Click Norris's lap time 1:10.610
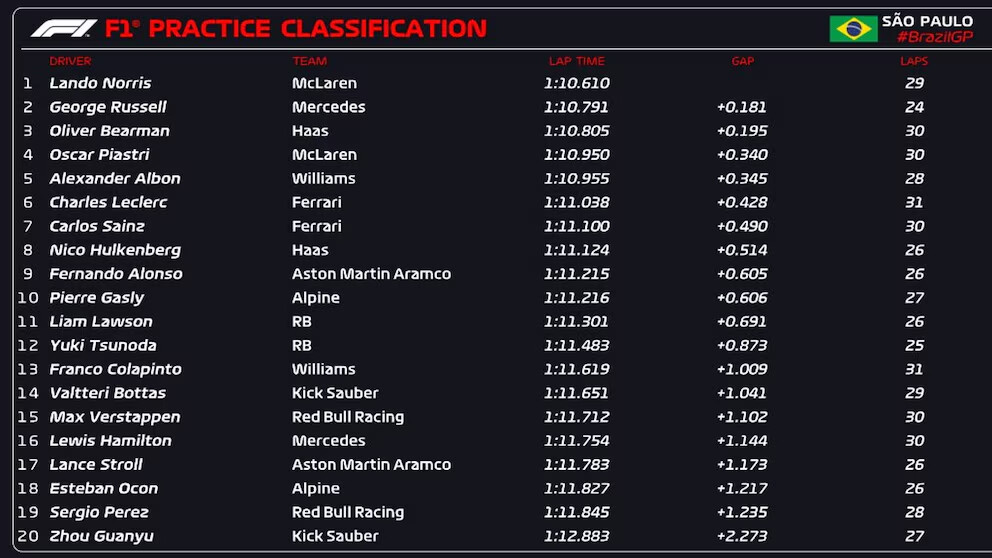Image resolution: width=992 pixels, height=558 pixels. click(576, 83)
